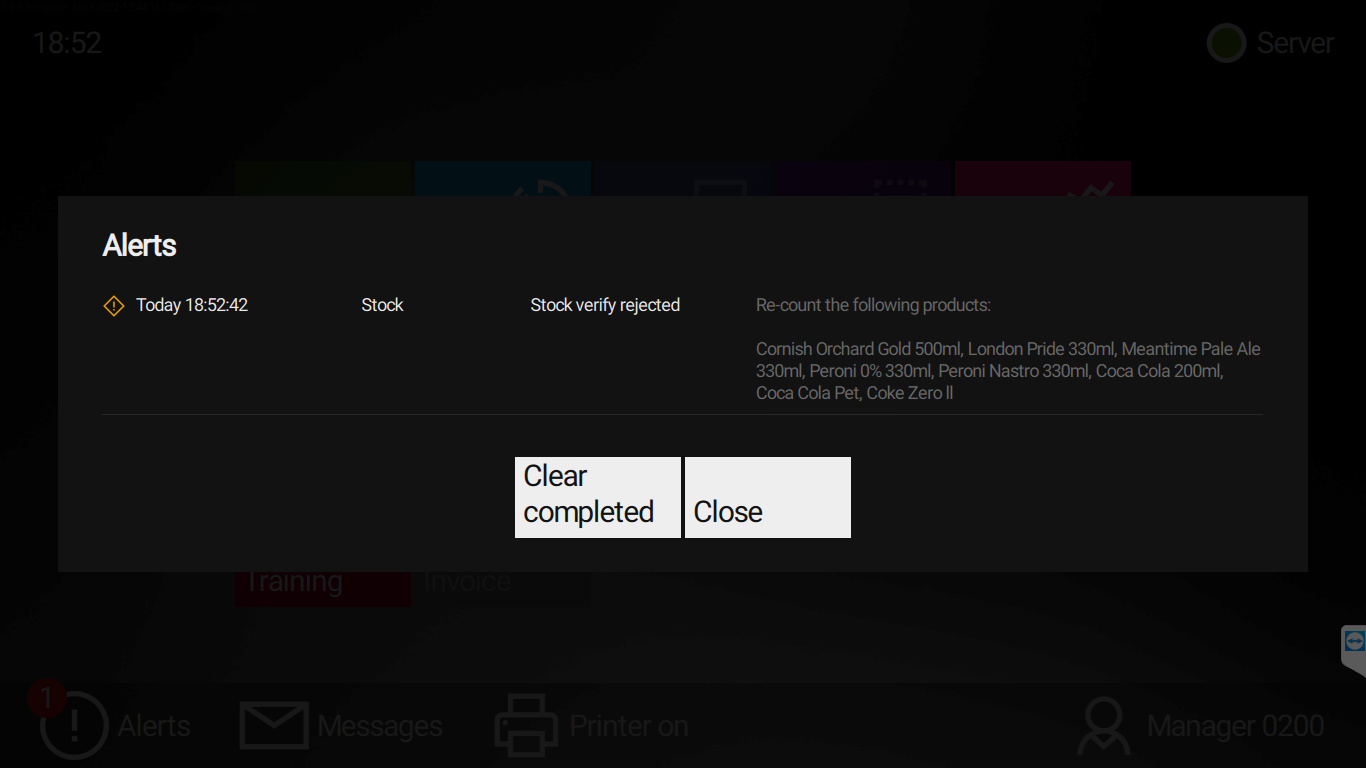The image size is (1366, 768).
Task: Open the TeamViewer side panel tab
Action: 1354,643
